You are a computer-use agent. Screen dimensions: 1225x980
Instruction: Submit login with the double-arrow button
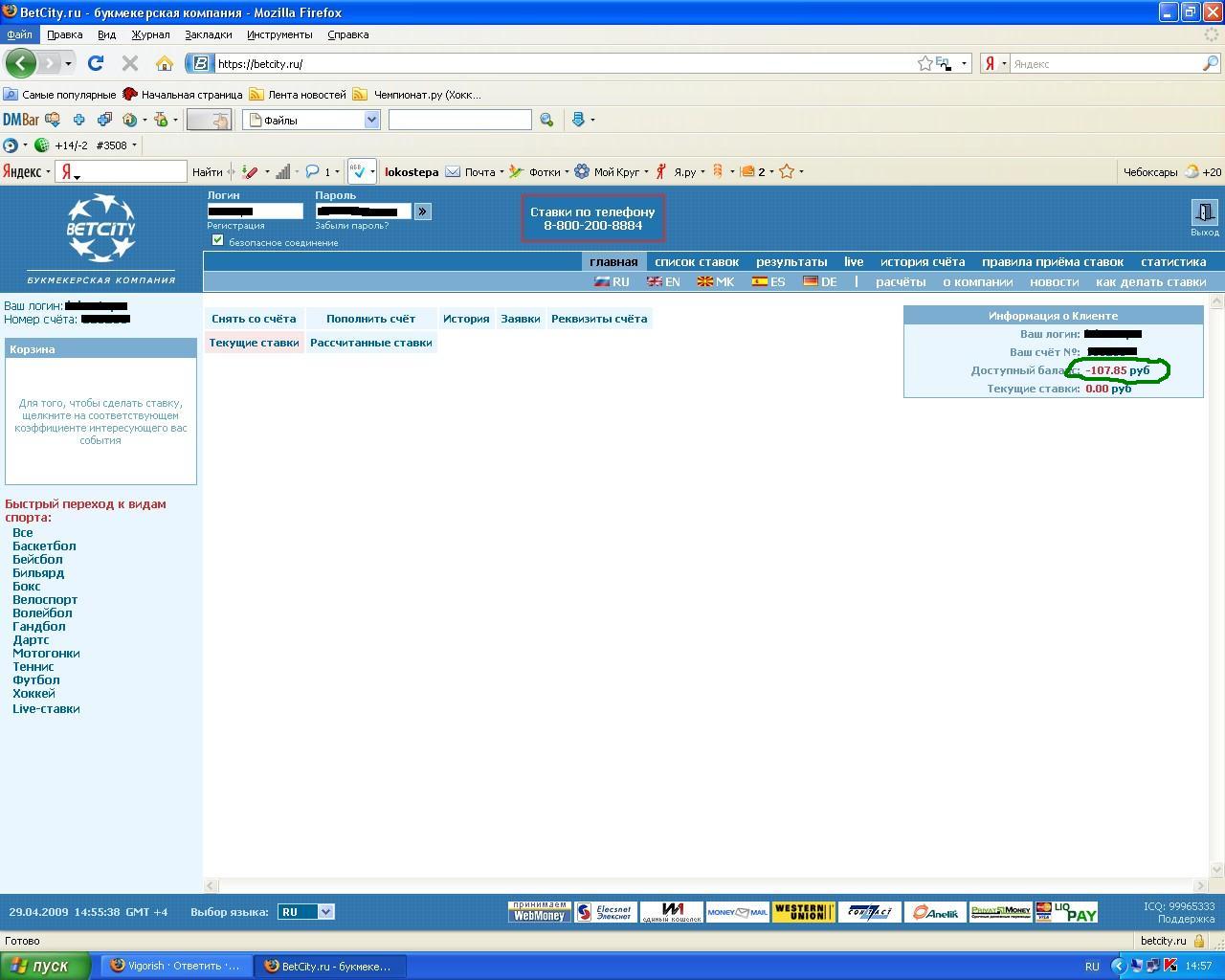423,212
